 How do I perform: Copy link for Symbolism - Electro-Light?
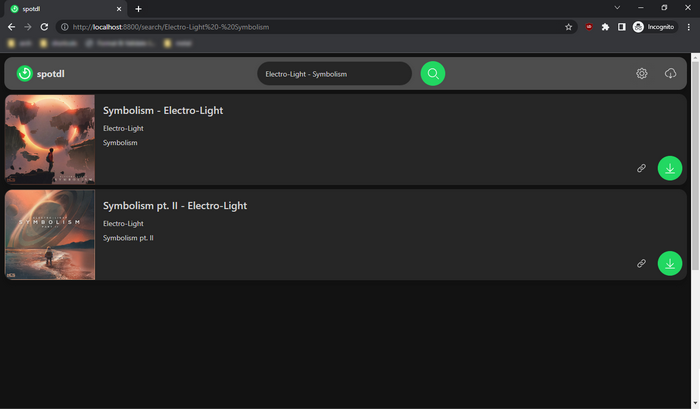pos(641,168)
